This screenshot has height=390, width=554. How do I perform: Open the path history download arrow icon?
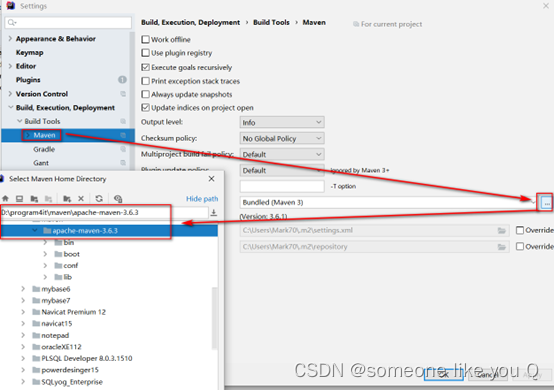pos(214,212)
